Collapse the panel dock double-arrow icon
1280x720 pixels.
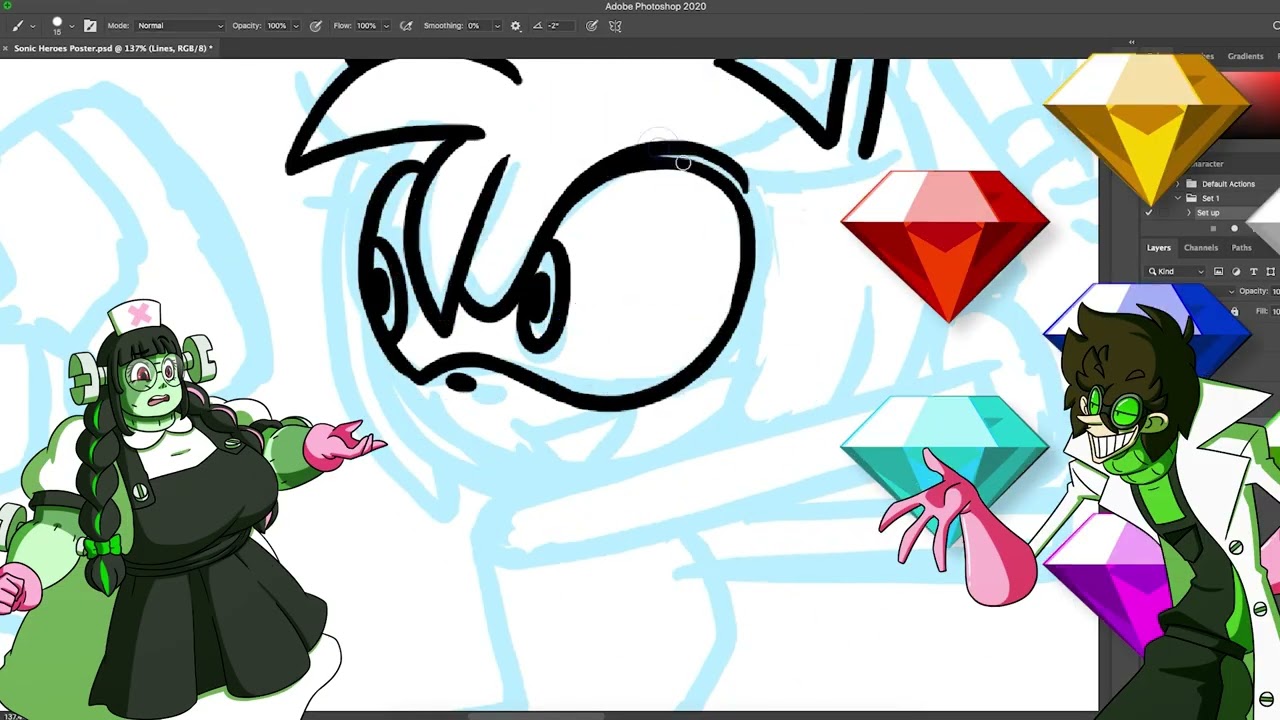[x=1131, y=42]
